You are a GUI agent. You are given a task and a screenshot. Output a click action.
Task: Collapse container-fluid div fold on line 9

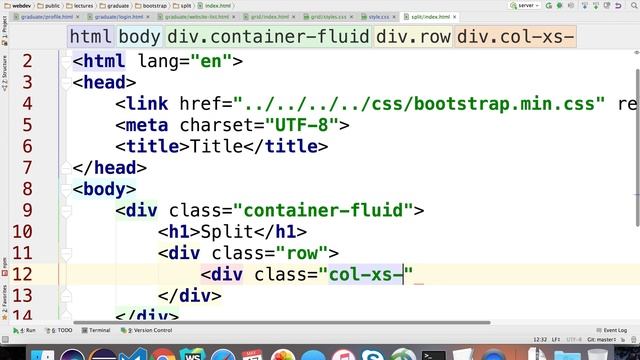click(66, 211)
